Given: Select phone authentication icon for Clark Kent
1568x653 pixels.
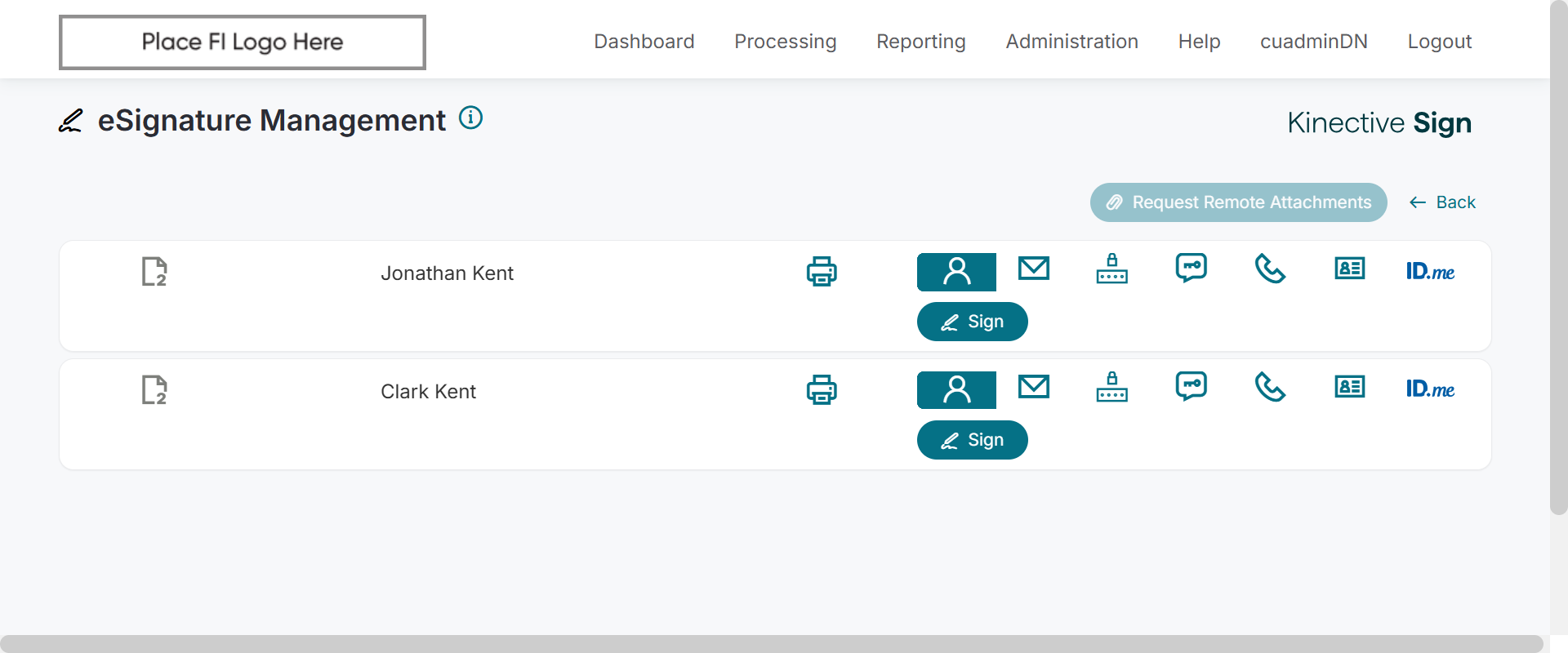Looking at the screenshot, I should coord(1270,387).
